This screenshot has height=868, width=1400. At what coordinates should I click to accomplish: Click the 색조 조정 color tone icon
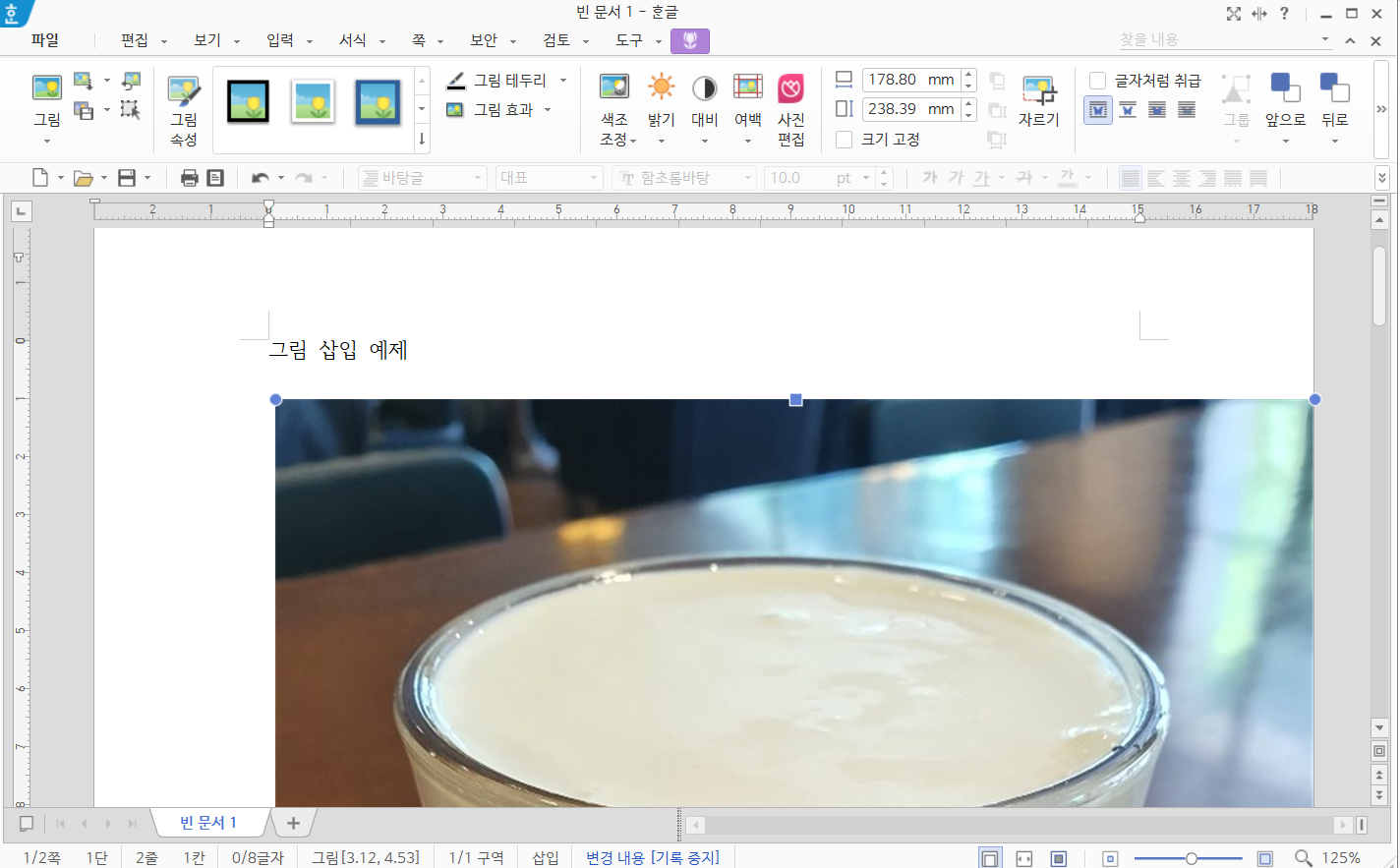coord(614,87)
